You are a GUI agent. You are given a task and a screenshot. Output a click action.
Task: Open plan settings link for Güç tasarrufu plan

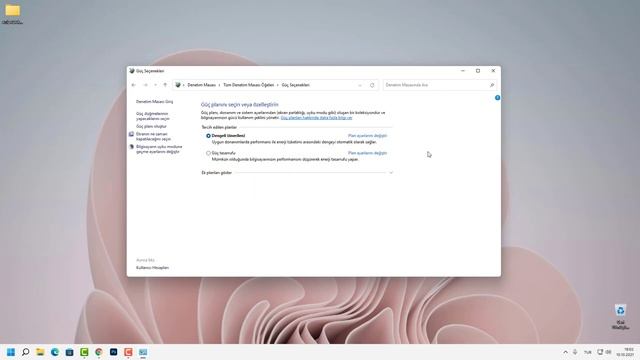pos(367,153)
